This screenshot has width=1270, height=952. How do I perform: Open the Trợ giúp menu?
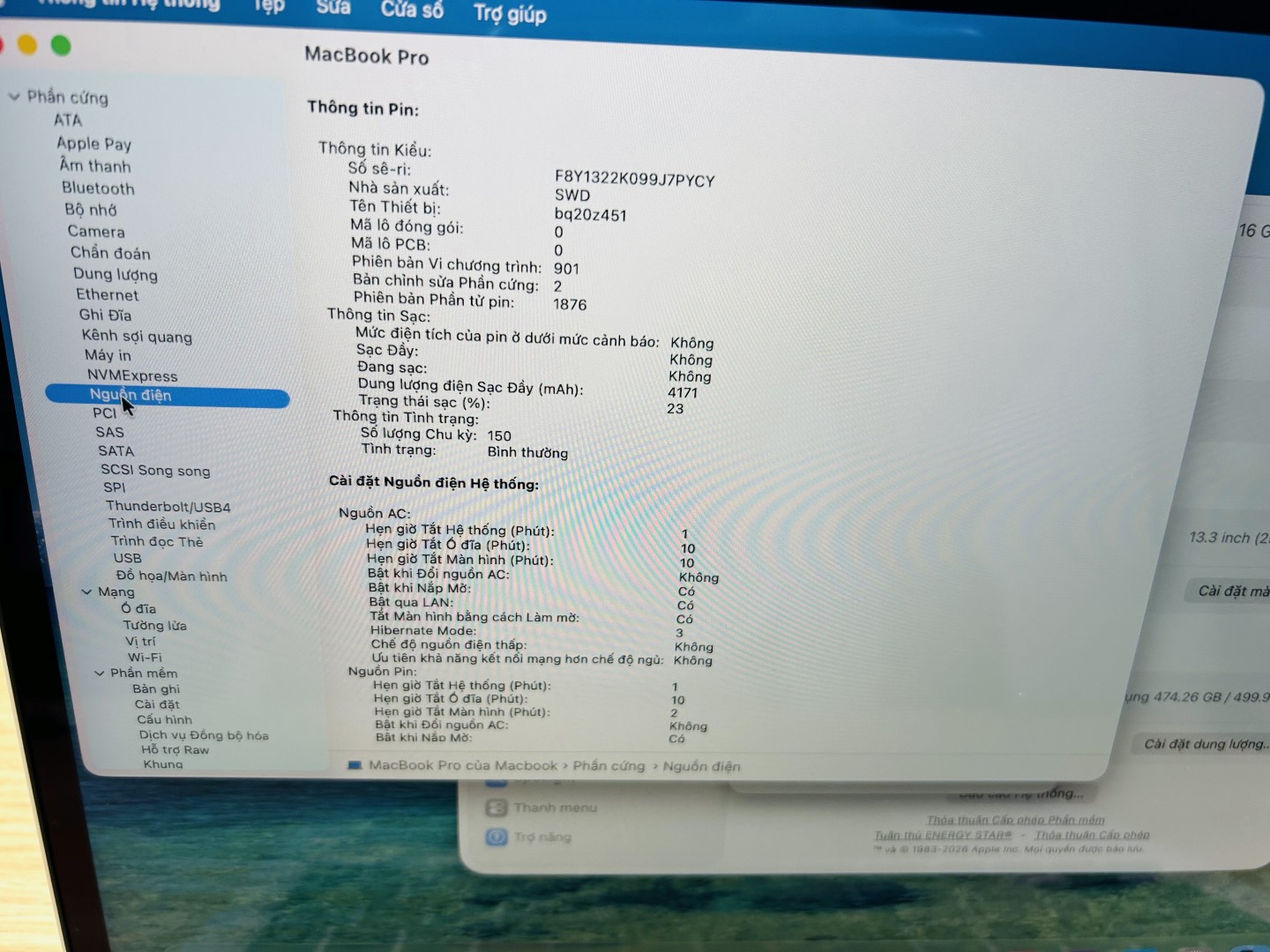[x=510, y=13]
